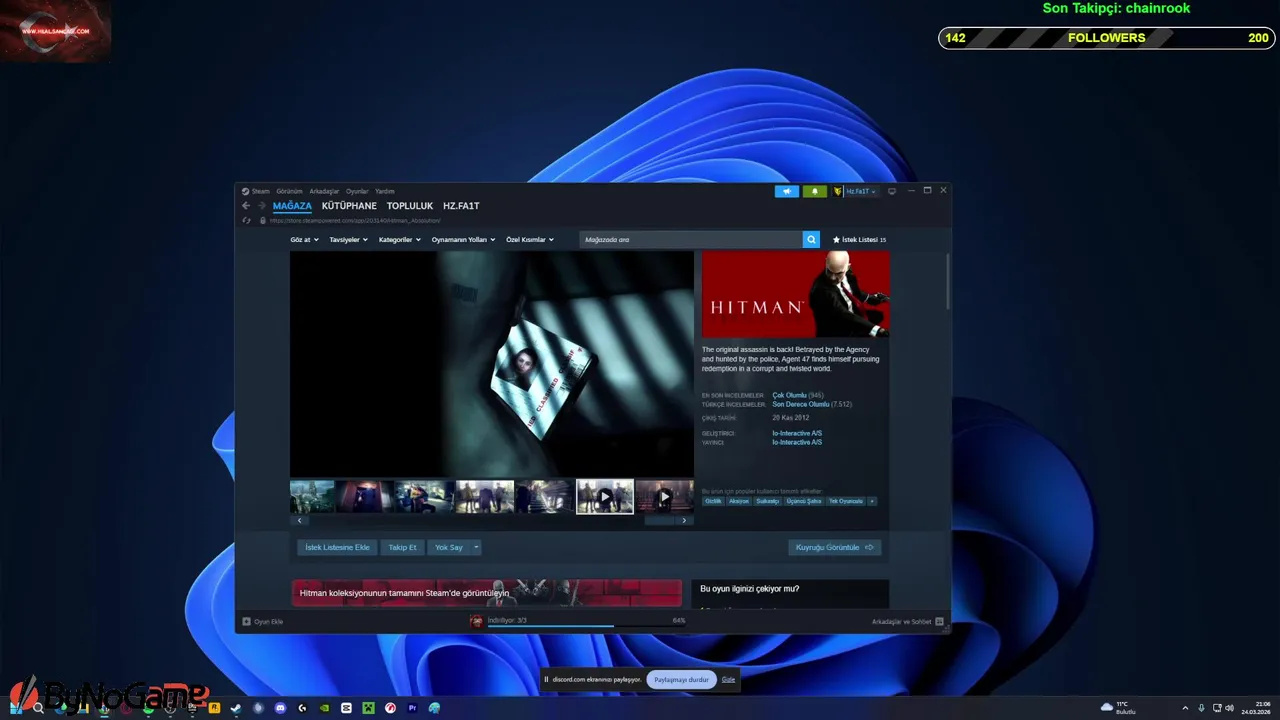Open the Io-Interactive A/S developer link

click(797, 433)
